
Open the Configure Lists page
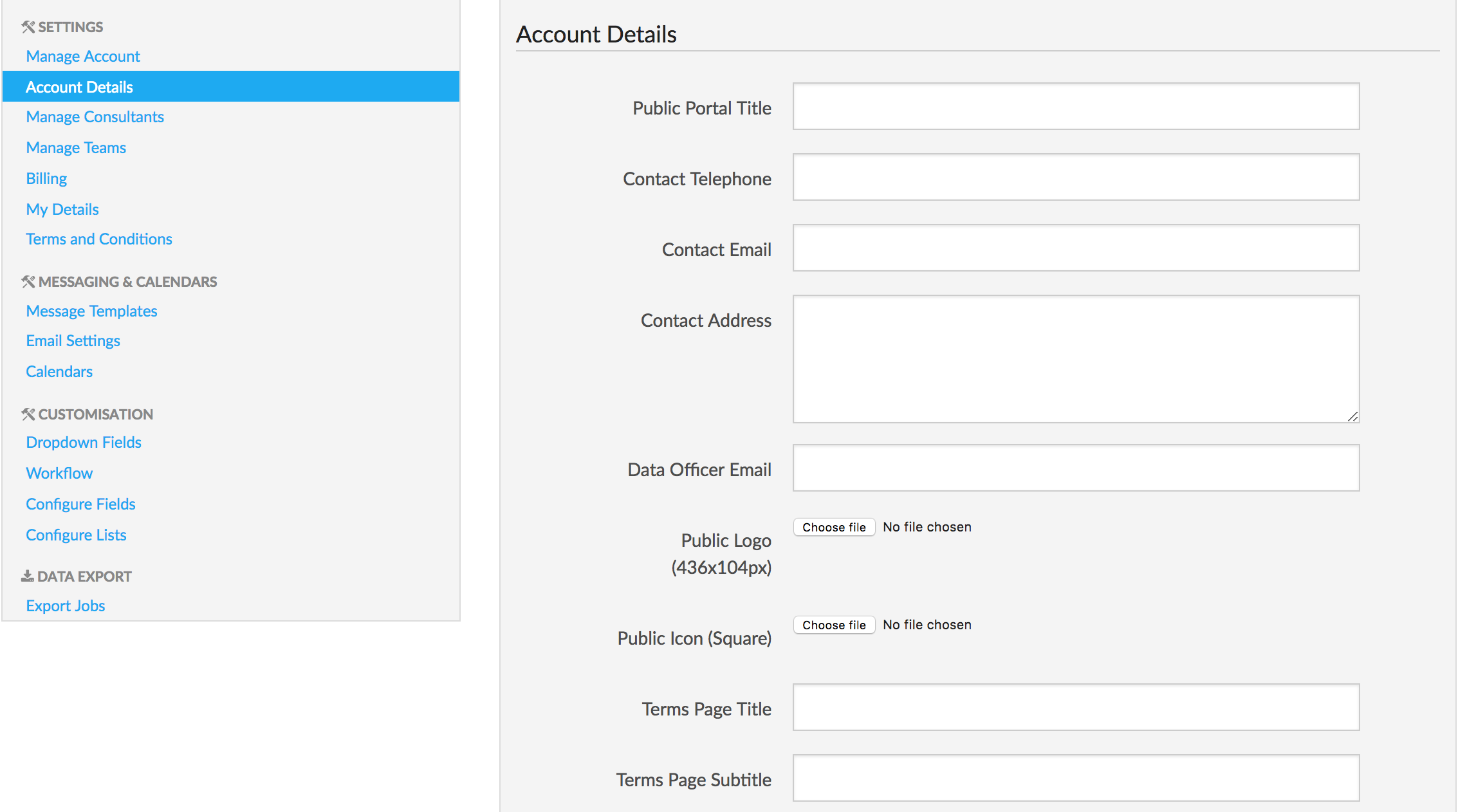point(76,535)
